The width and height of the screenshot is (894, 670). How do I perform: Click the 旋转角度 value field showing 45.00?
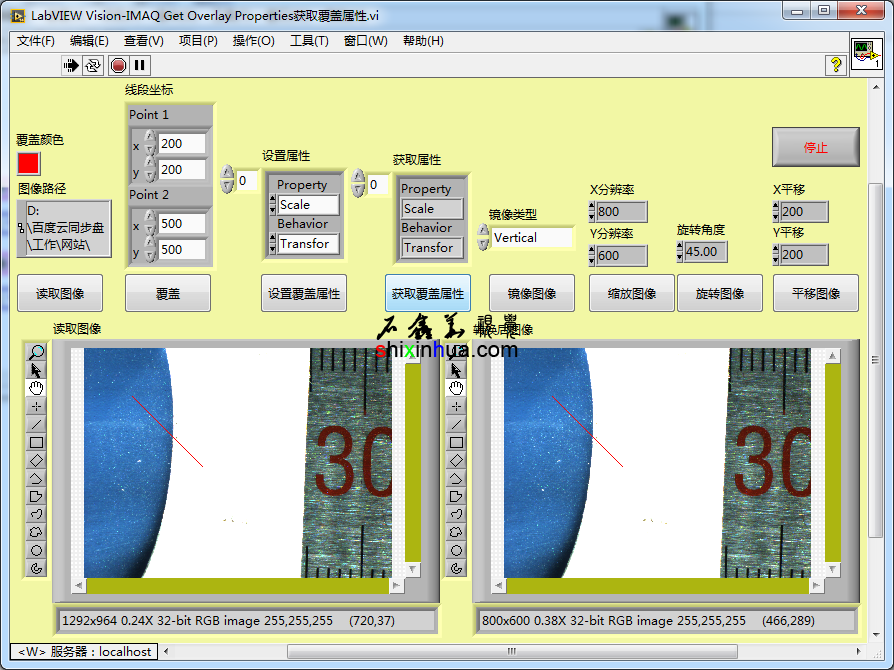point(704,252)
